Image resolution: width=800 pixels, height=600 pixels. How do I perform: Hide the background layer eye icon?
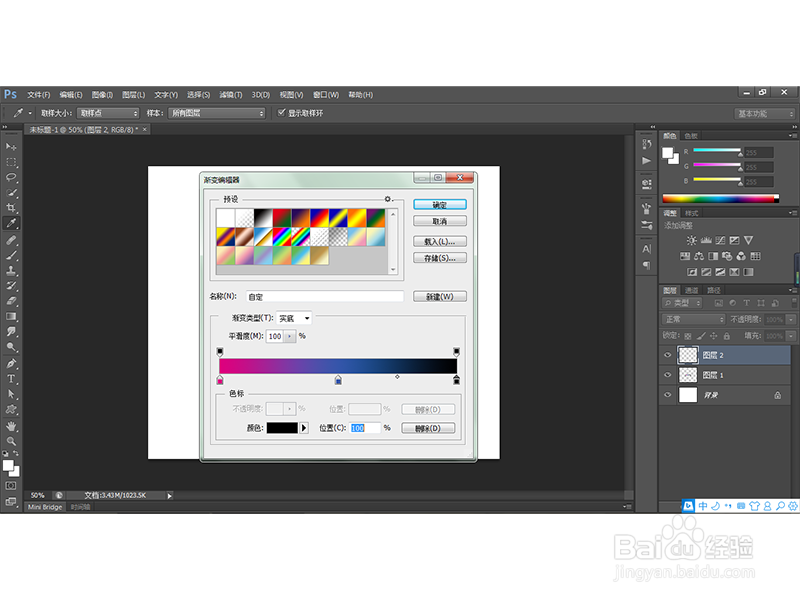(x=667, y=395)
